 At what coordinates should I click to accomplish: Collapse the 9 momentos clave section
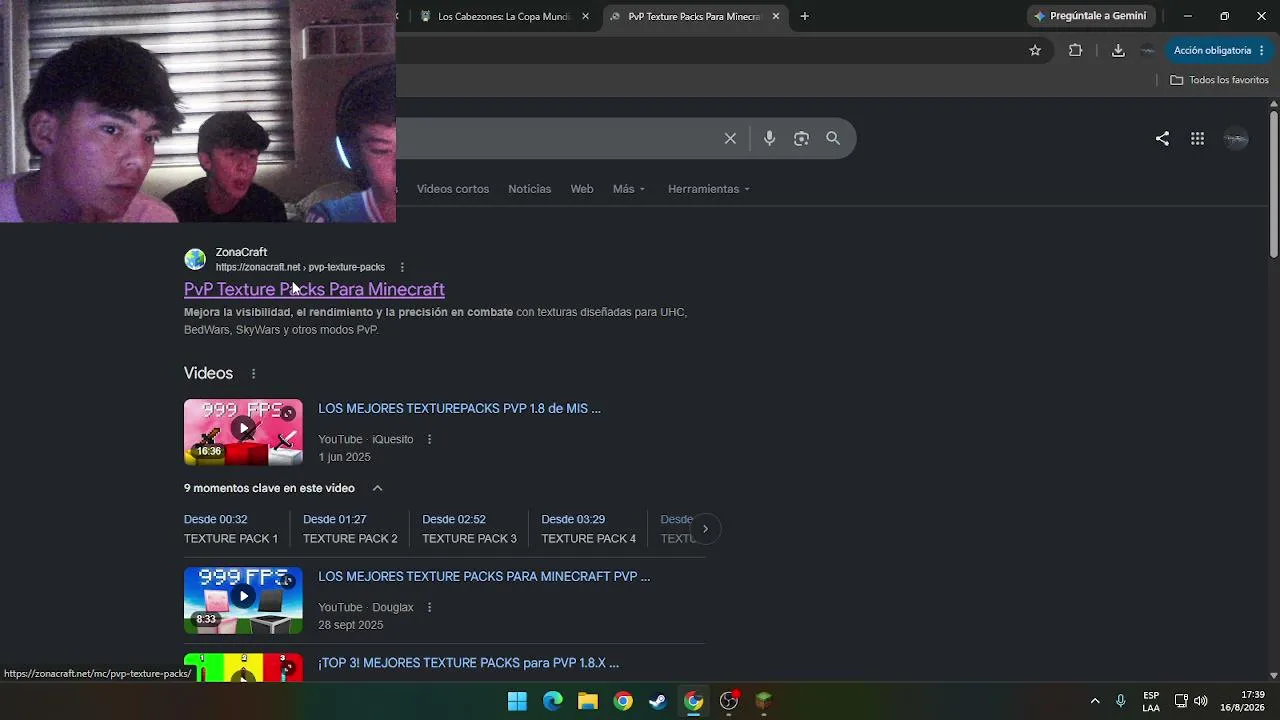(377, 488)
